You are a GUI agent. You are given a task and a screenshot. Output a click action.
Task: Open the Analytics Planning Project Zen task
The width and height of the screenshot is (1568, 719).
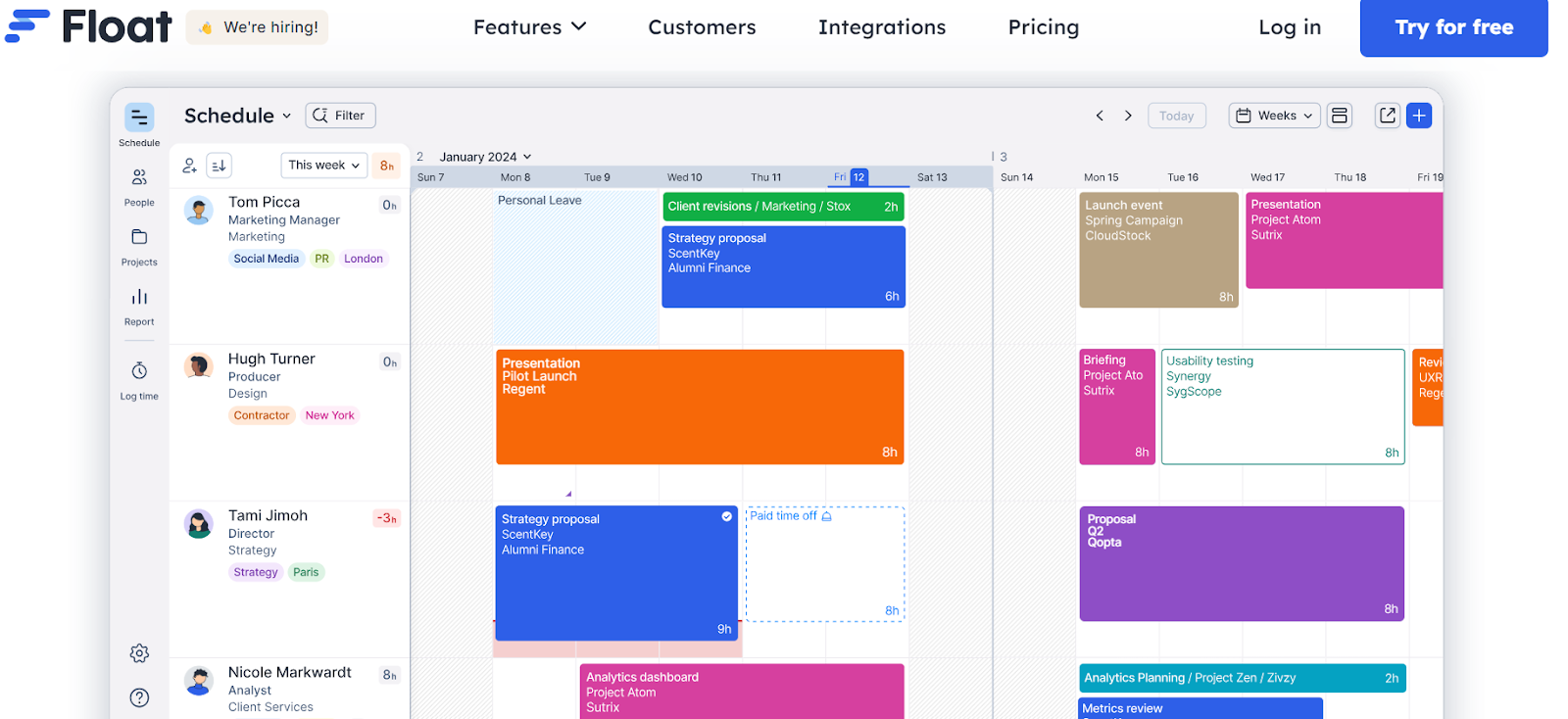[1243, 678]
